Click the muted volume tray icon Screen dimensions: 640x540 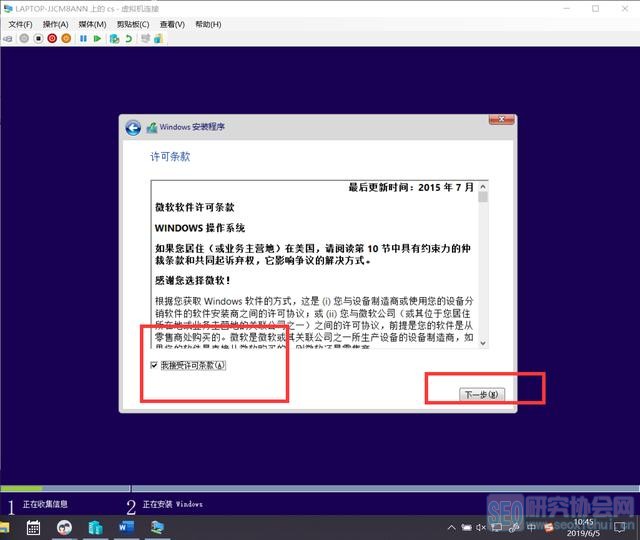480,527
